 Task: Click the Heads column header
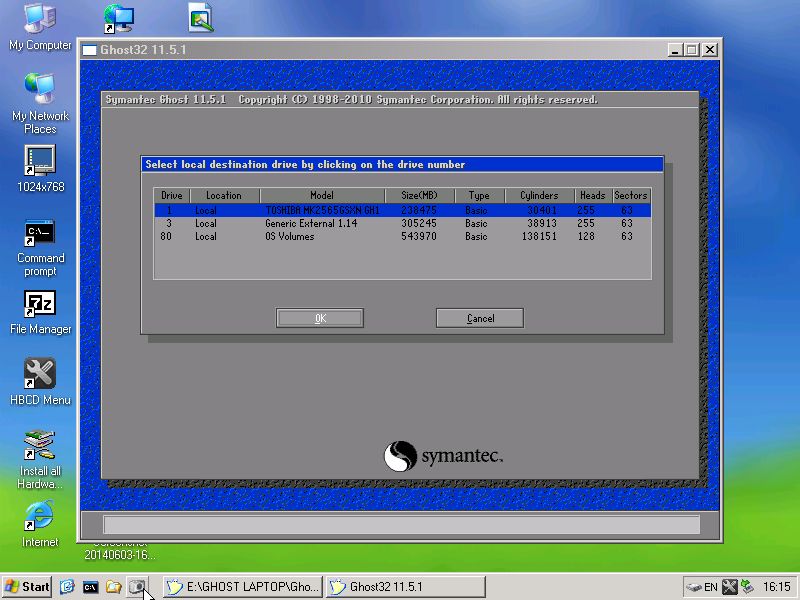tap(593, 195)
